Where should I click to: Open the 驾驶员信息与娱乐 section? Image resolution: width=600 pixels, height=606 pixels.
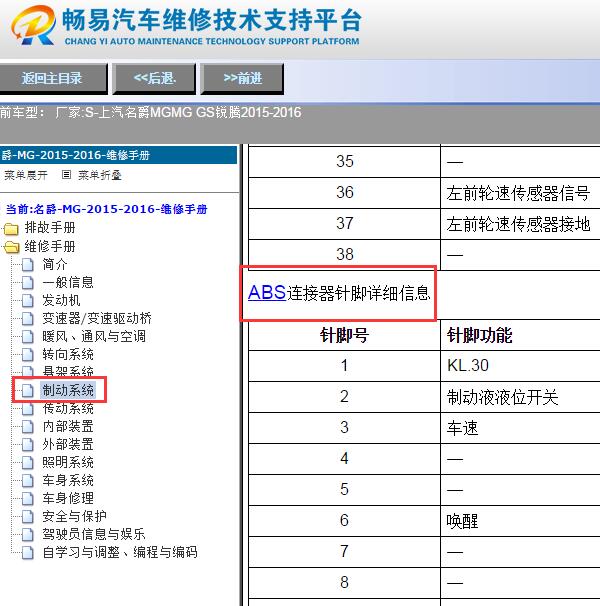(94, 534)
